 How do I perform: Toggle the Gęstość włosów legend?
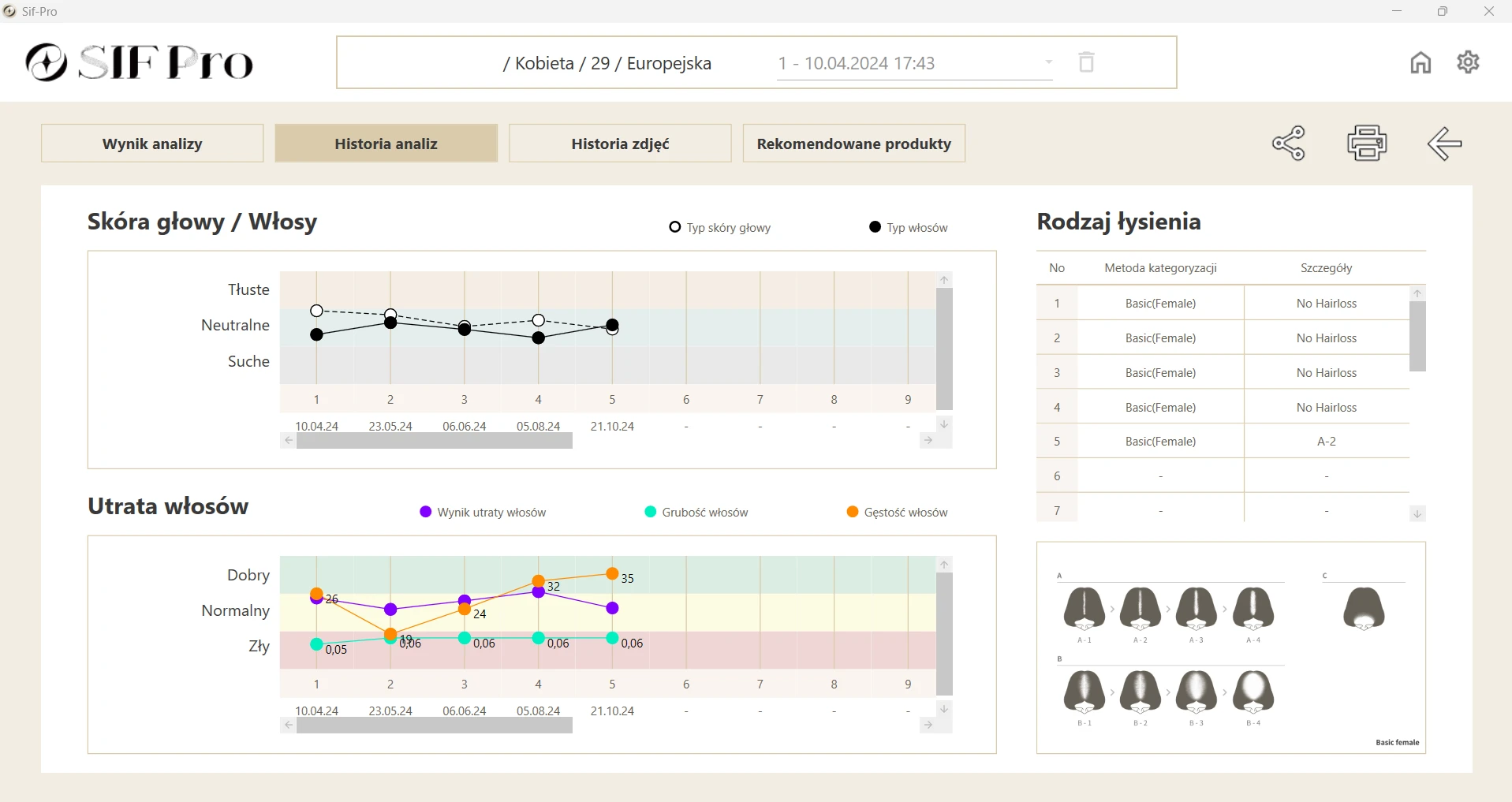point(898,513)
